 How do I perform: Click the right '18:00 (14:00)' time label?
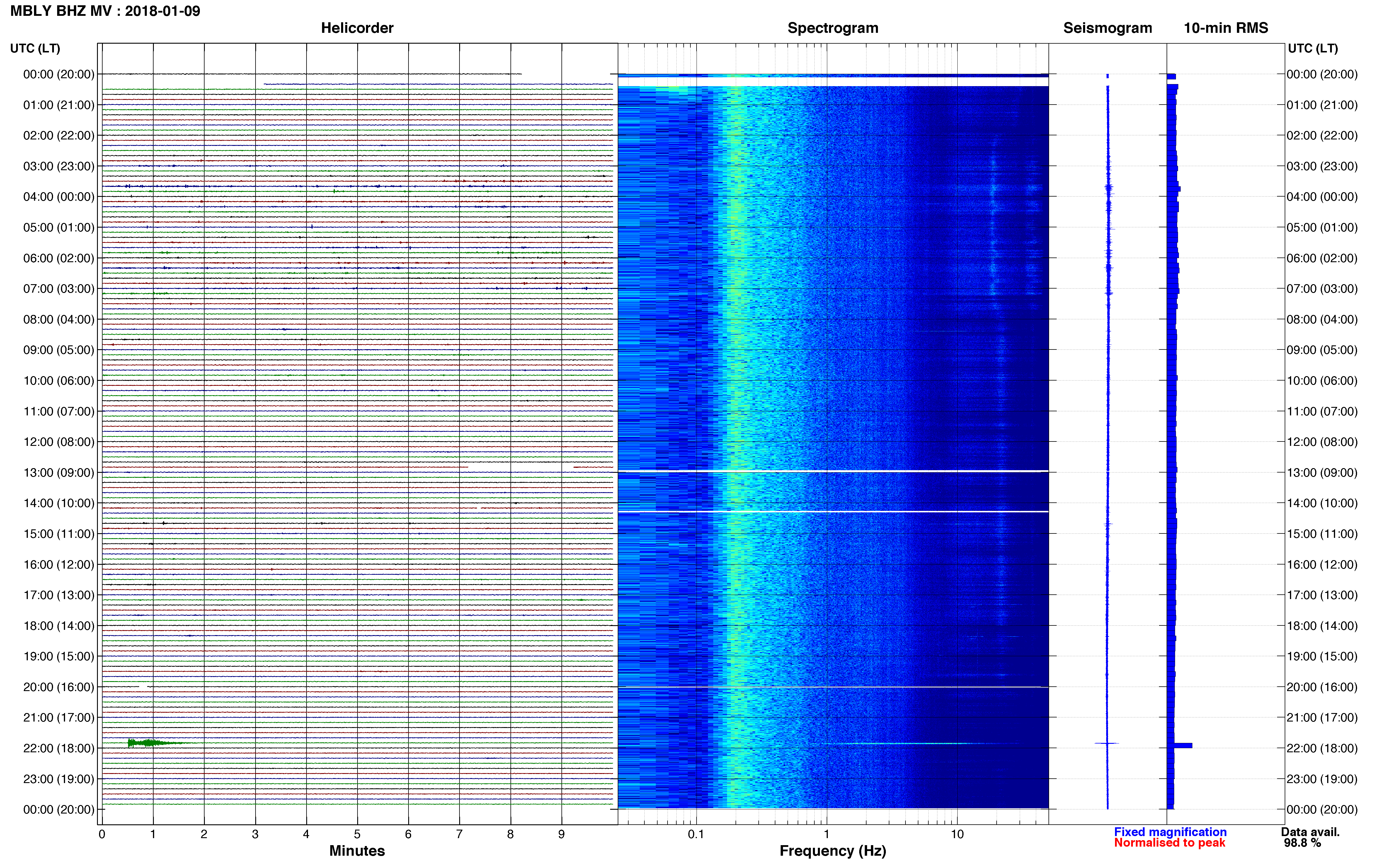(x=1322, y=626)
